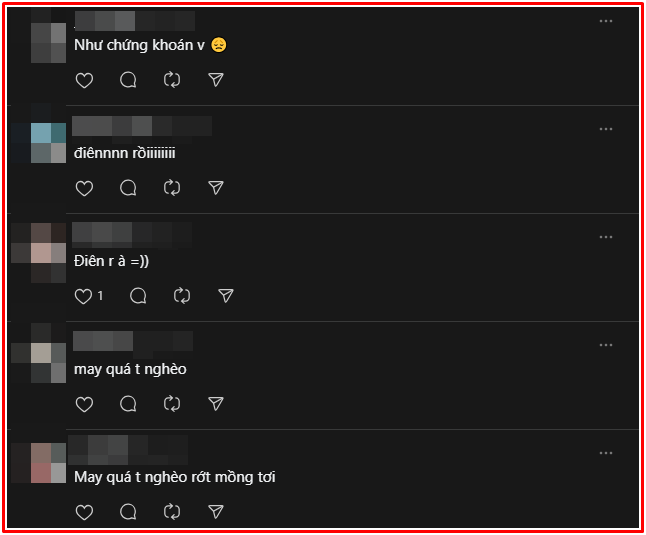The image size is (646, 535).
Task: Open blurred username above 'Như chứng khoán v'
Action: point(134,21)
